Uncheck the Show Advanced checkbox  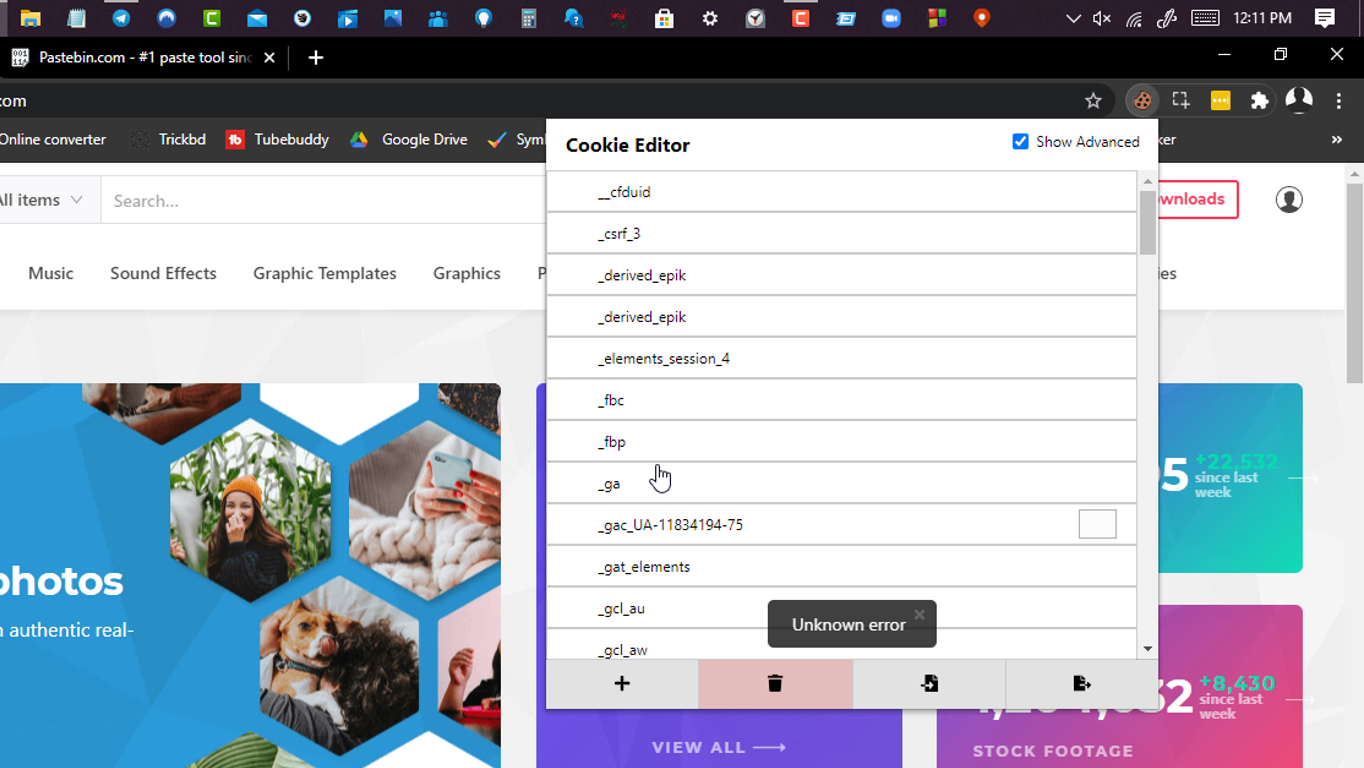click(x=1020, y=141)
